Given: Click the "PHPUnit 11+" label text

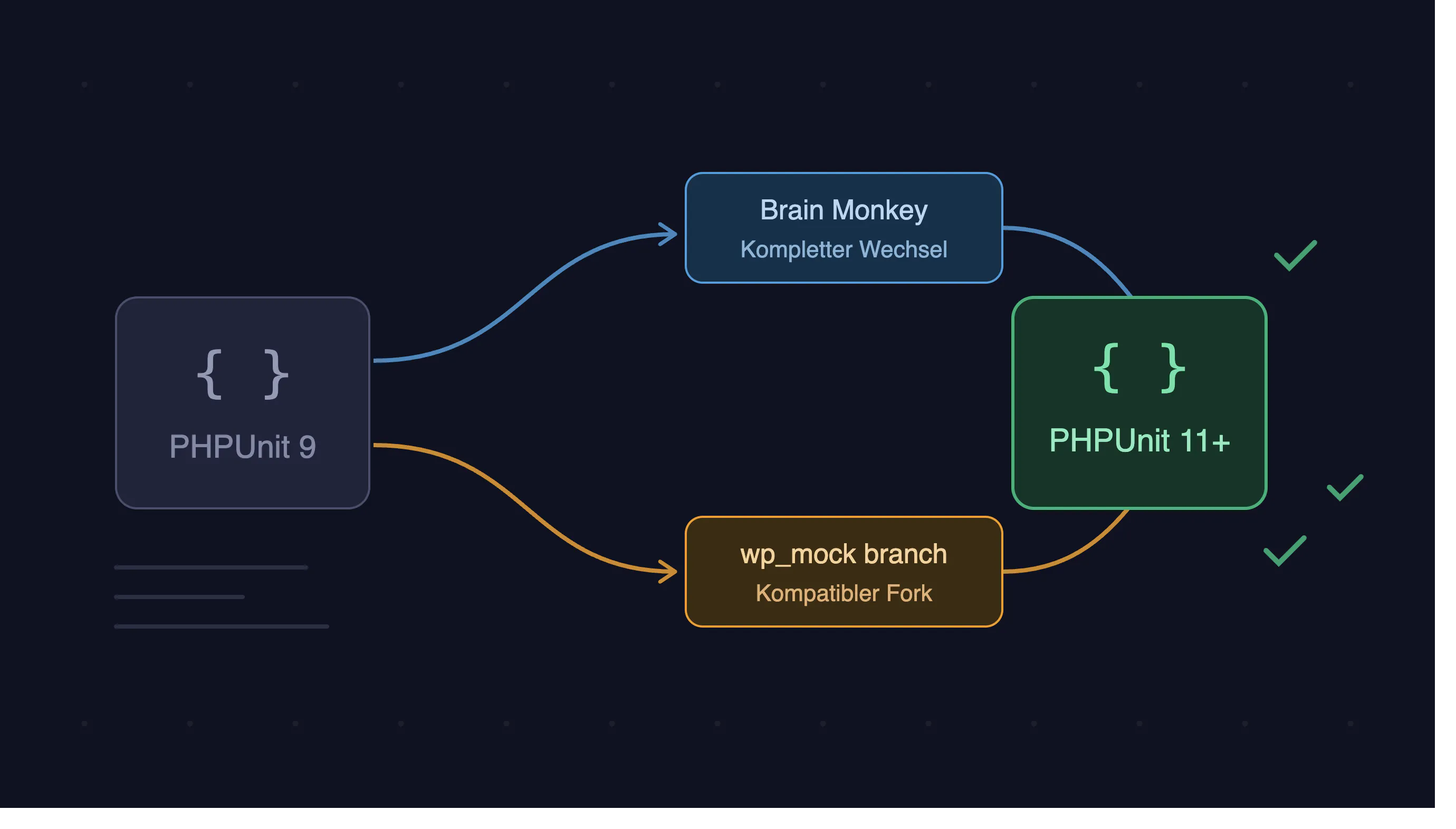Looking at the screenshot, I should click(x=1139, y=441).
